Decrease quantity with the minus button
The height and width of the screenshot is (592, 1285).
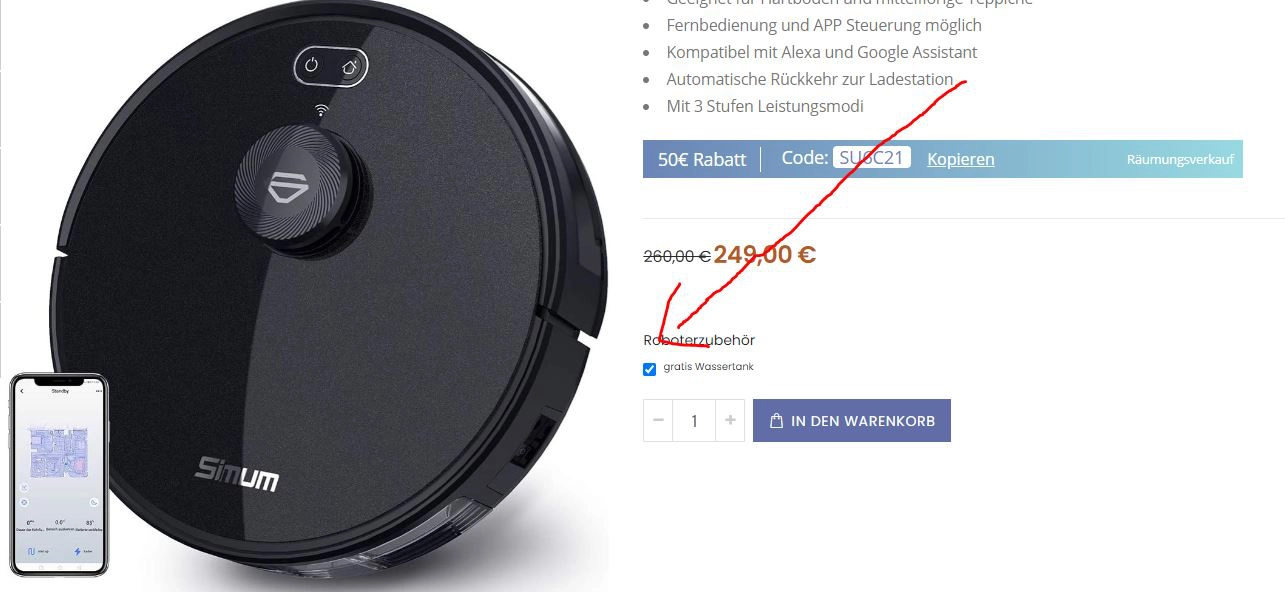[x=658, y=421]
